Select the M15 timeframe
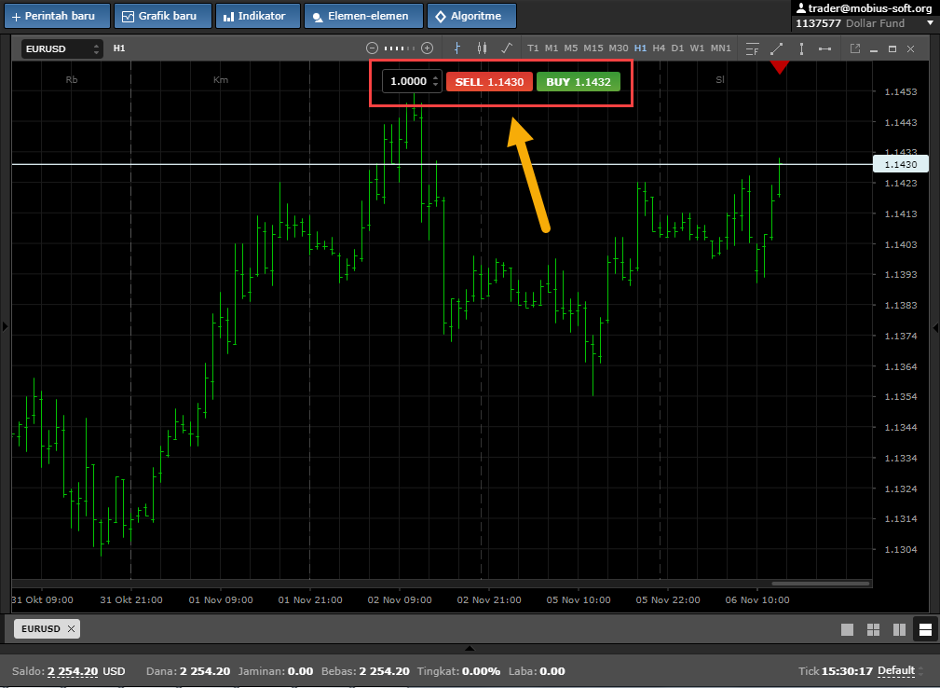940x688 pixels. (593, 49)
